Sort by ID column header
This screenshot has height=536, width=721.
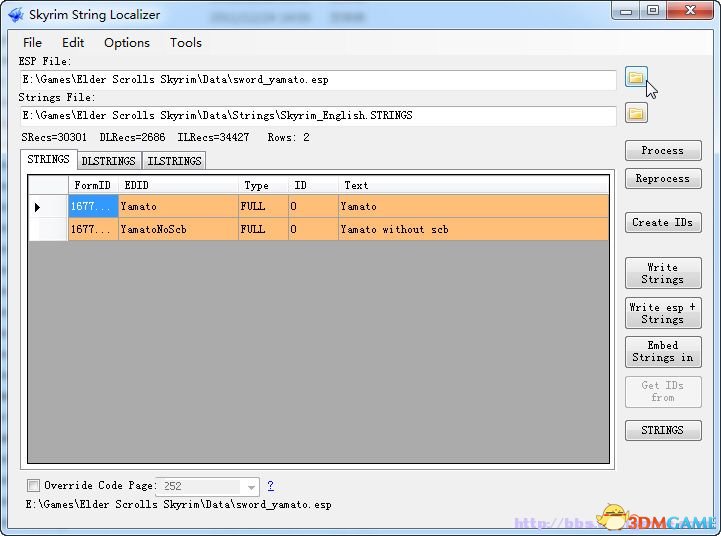[313, 185]
